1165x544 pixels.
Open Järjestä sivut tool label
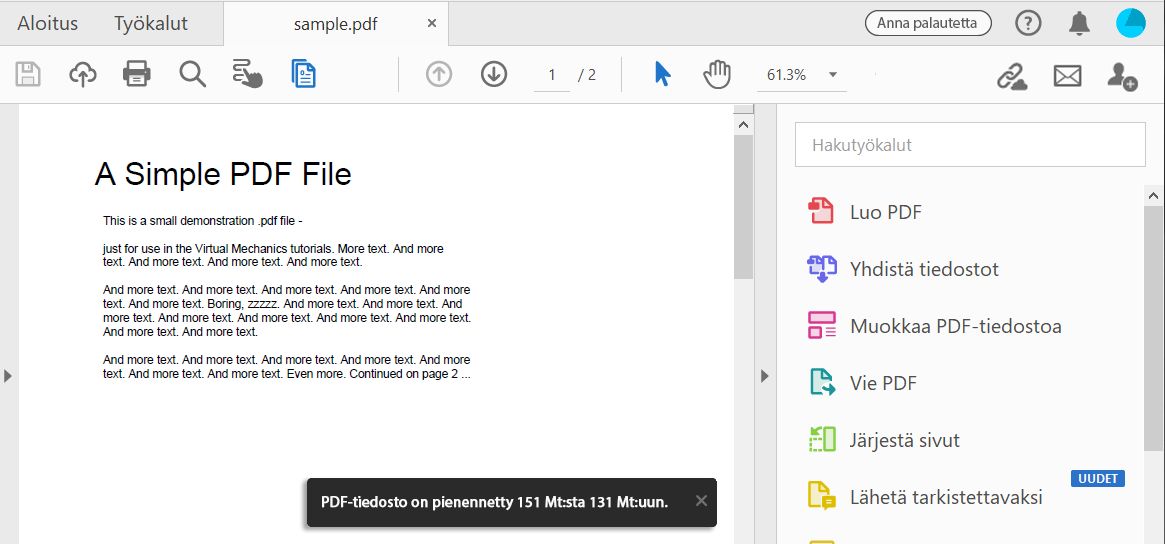905,440
